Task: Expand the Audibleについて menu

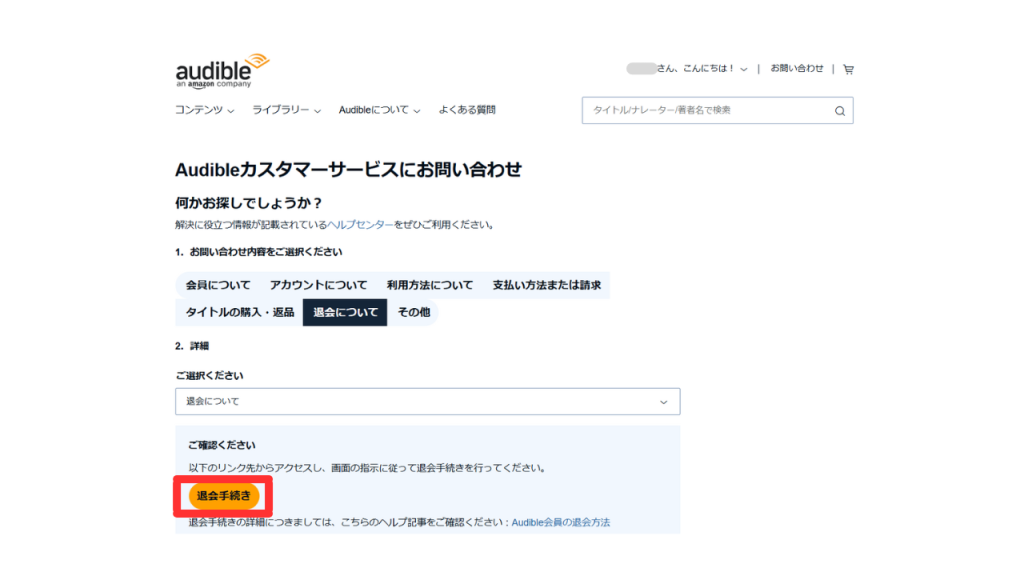Action: (x=379, y=110)
